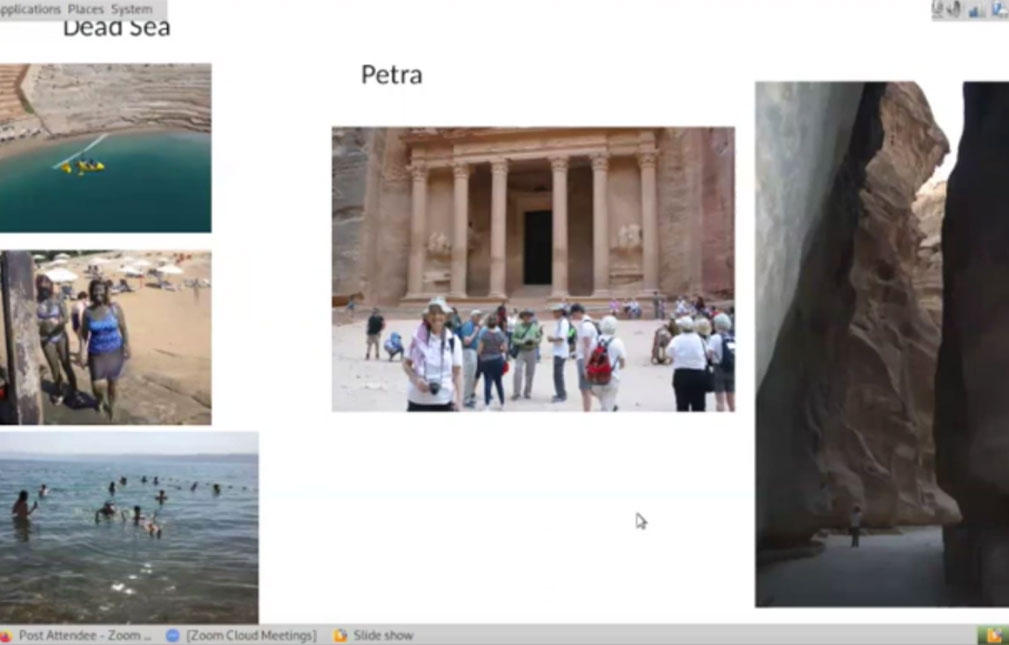
Task: Click the Petra slide heading
Action: [391, 75]
